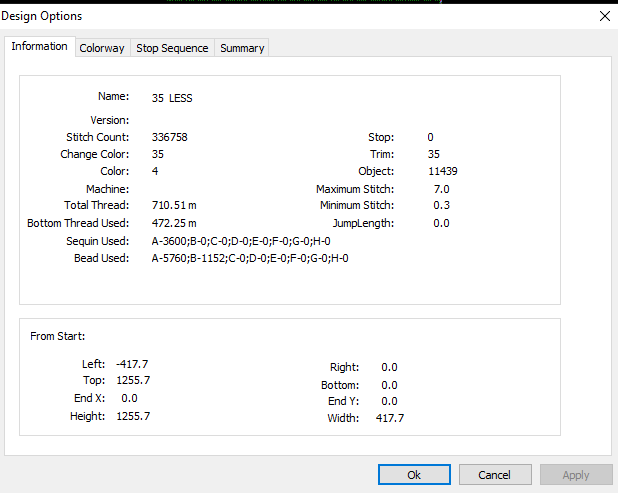Click the End X value 0.0
This screenshot has width=618, height=493.
tap(129, 398)
